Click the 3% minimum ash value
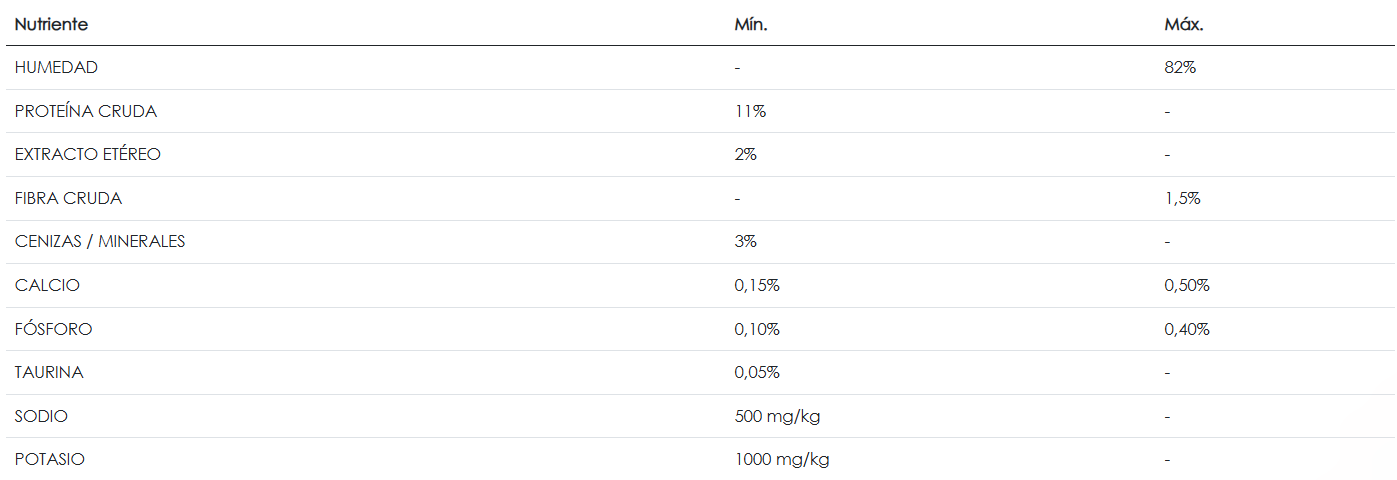Screen dimensions: 1397x480 pos(746,242)
